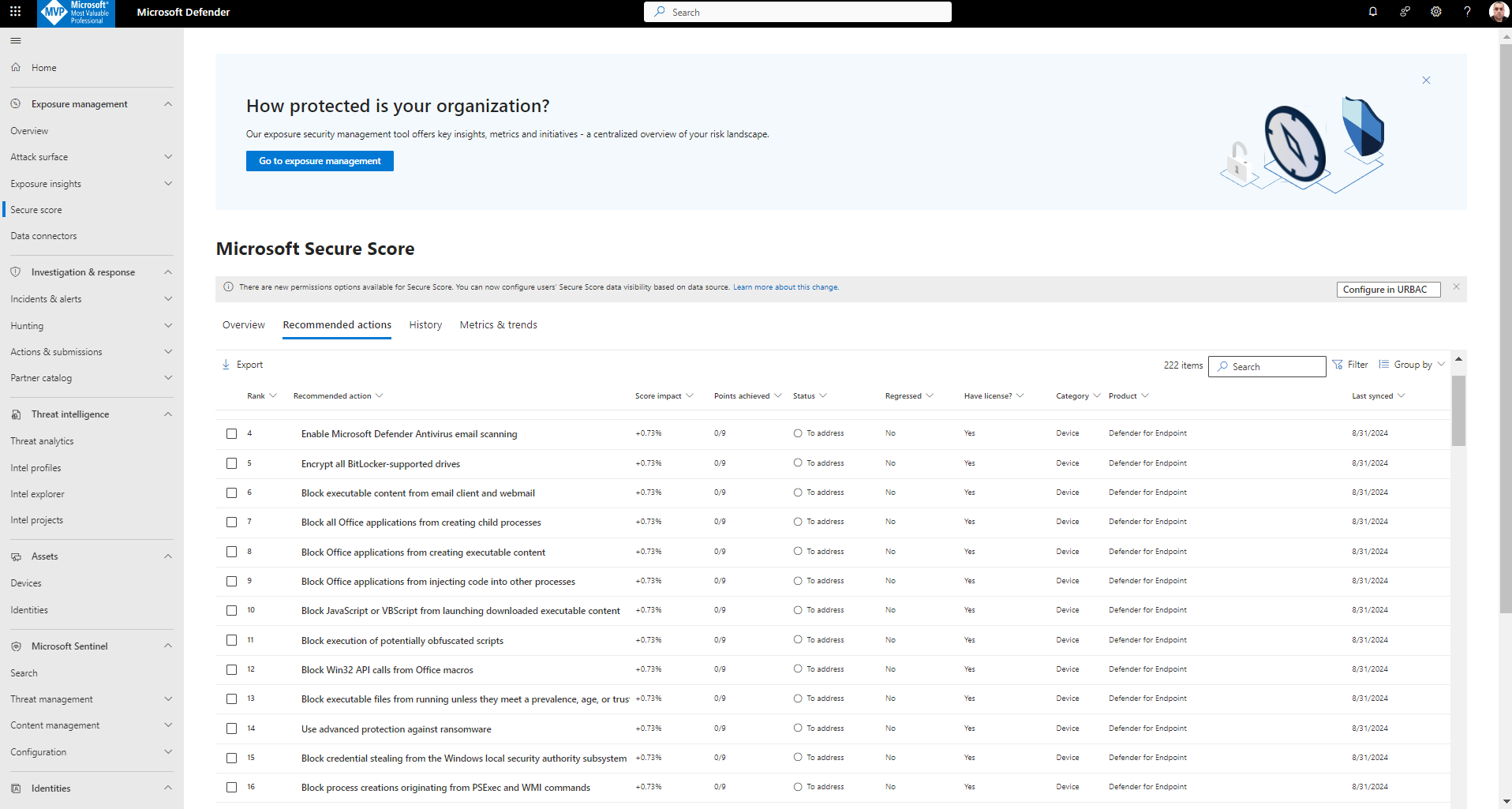Screen dimensions: 1512x809
Task: Check the Use advanced protection against ransomware row
Action: pos(231,728)
